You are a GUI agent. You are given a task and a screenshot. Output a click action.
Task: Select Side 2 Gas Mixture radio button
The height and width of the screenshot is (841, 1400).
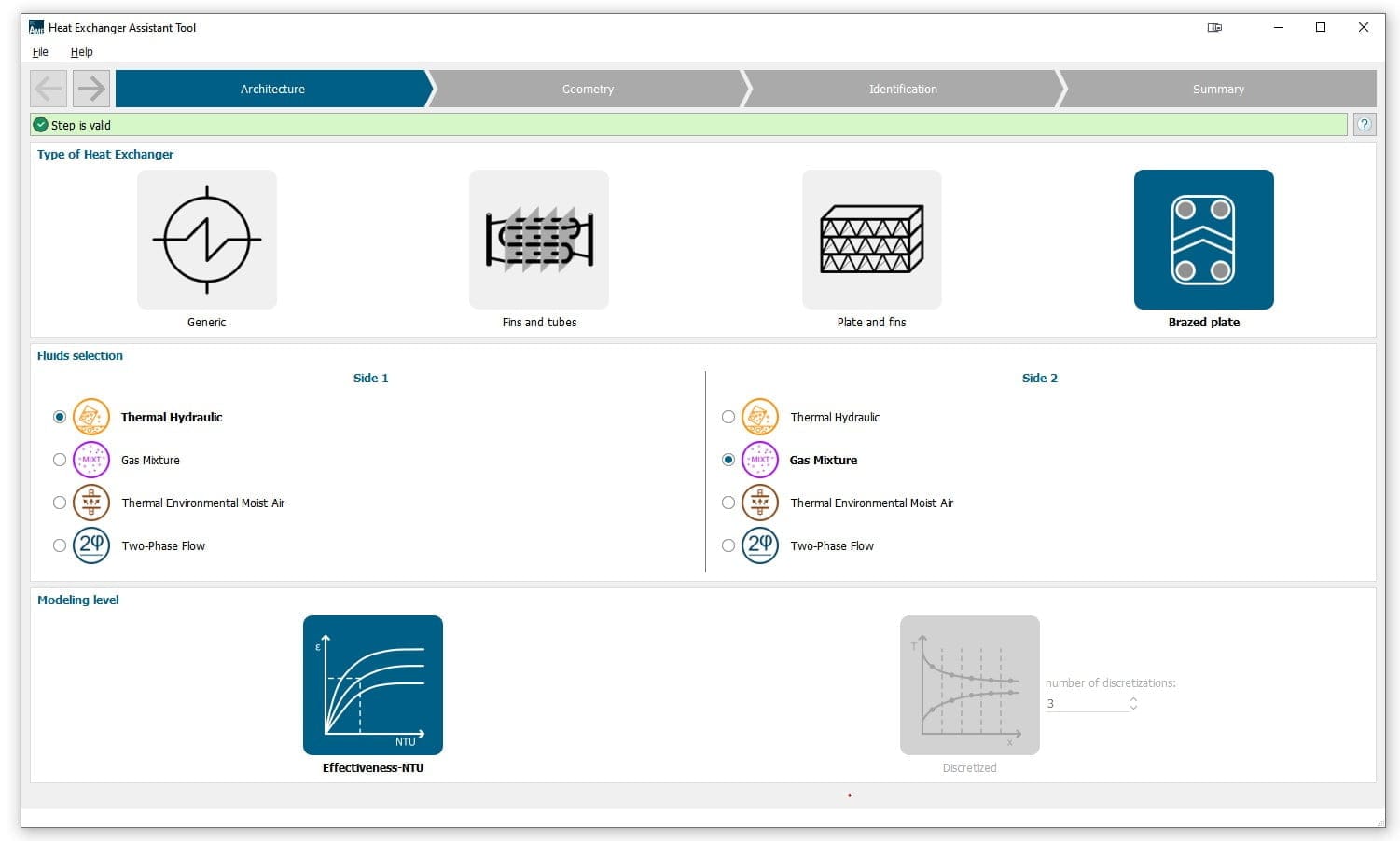point(728,460)
